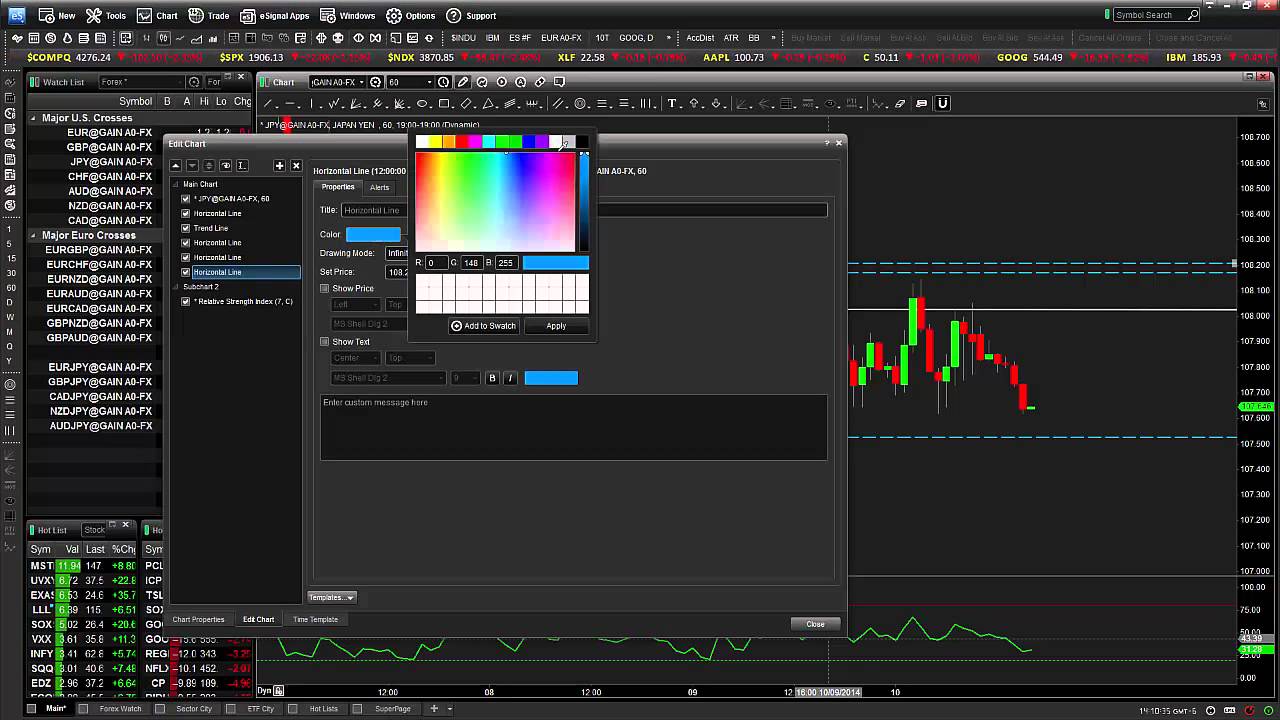Select the triangle drawing tool
The image size is (1280, 720).
[489, 104]
